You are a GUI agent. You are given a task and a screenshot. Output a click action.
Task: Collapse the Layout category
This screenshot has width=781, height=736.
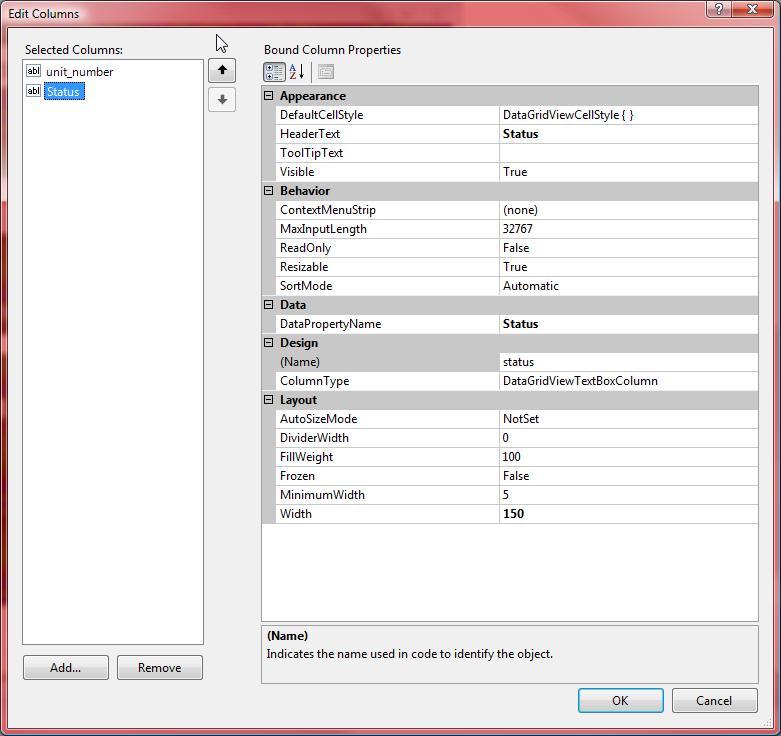click(269, 400)
